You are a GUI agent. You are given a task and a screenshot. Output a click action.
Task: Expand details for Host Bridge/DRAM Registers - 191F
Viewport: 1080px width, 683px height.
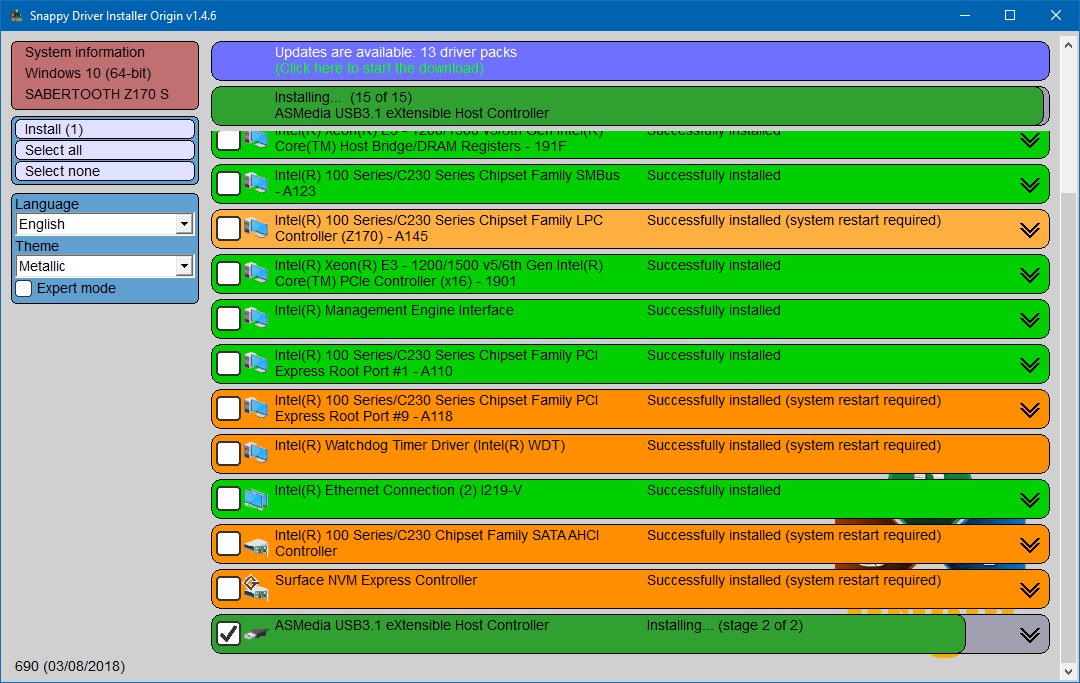[x=1030, y=140]
